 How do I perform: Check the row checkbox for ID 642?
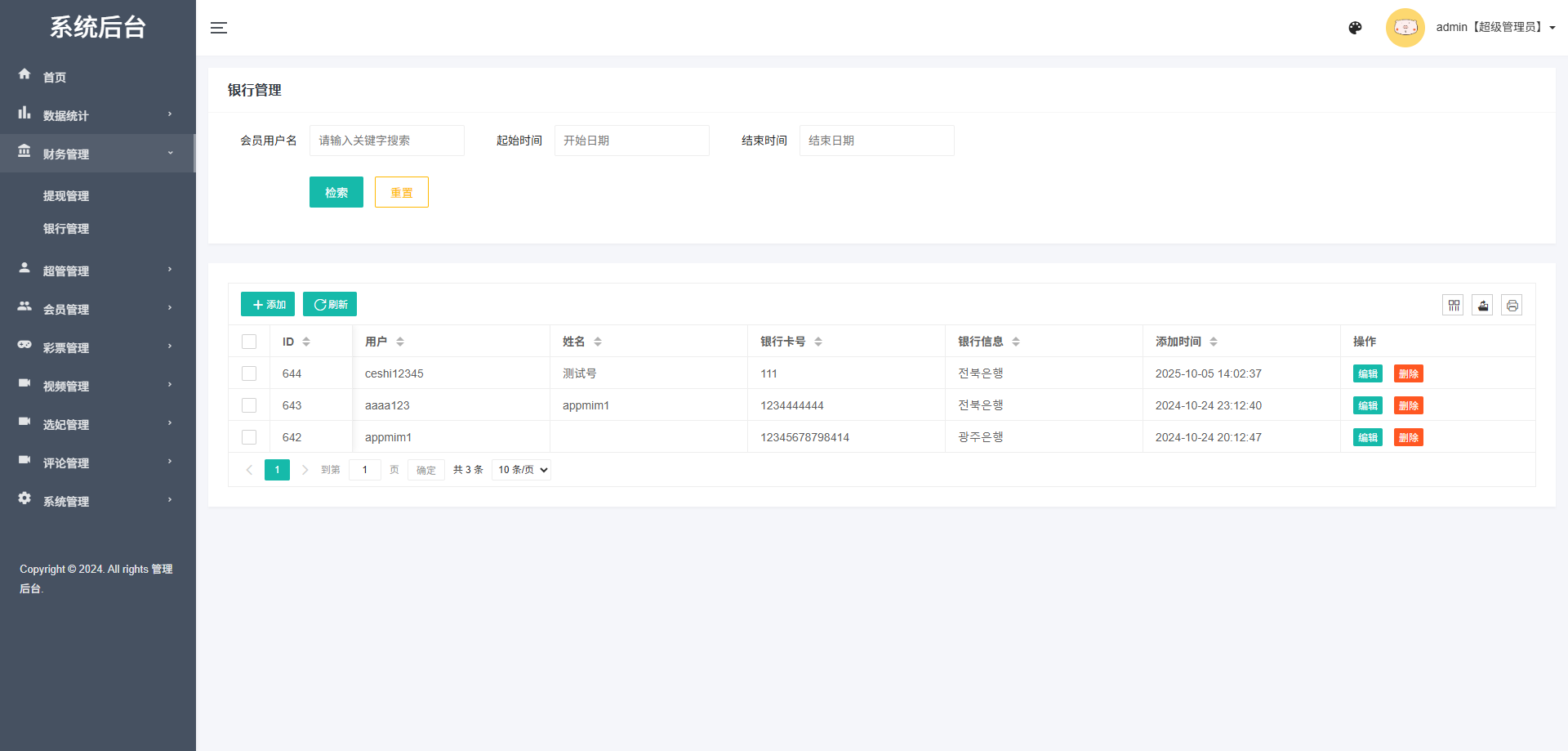pos(249,437)
